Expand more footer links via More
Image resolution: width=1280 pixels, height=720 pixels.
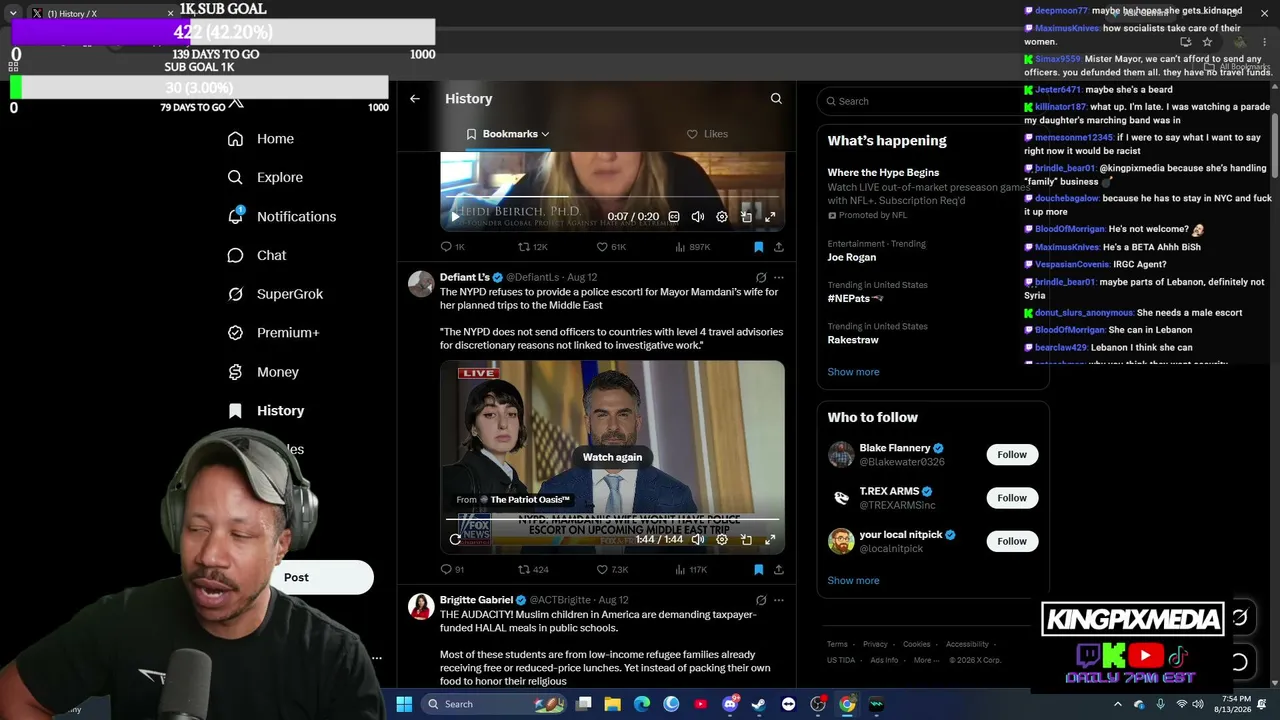(x=926, y=660)
